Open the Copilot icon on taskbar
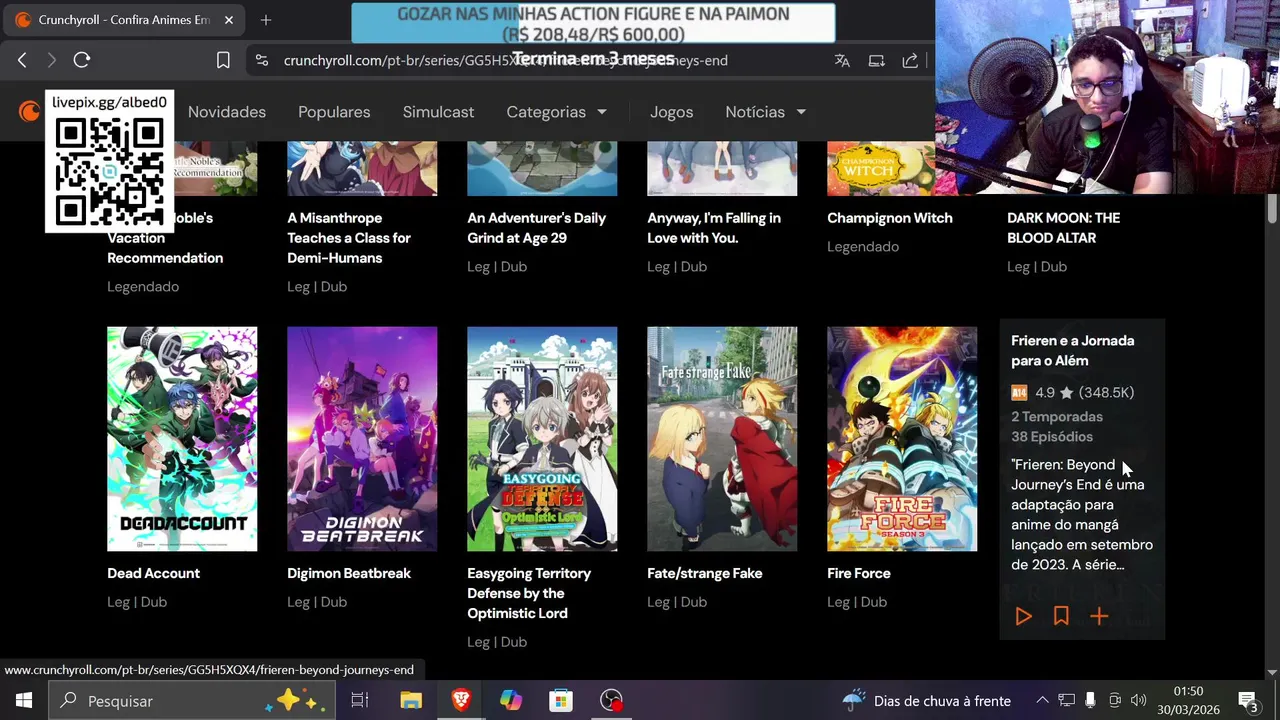The height and width of the screenshot is (720, 1280). pos(511,701)
